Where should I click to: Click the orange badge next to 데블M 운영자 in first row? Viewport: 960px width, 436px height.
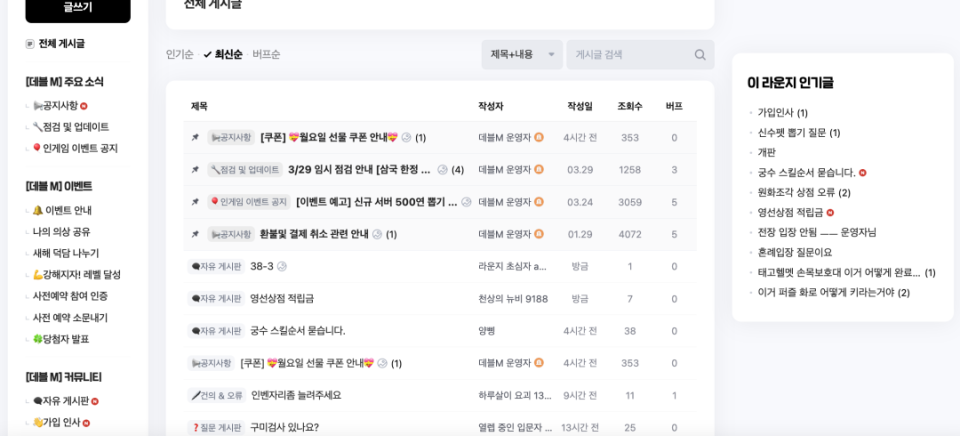(539, 137)
